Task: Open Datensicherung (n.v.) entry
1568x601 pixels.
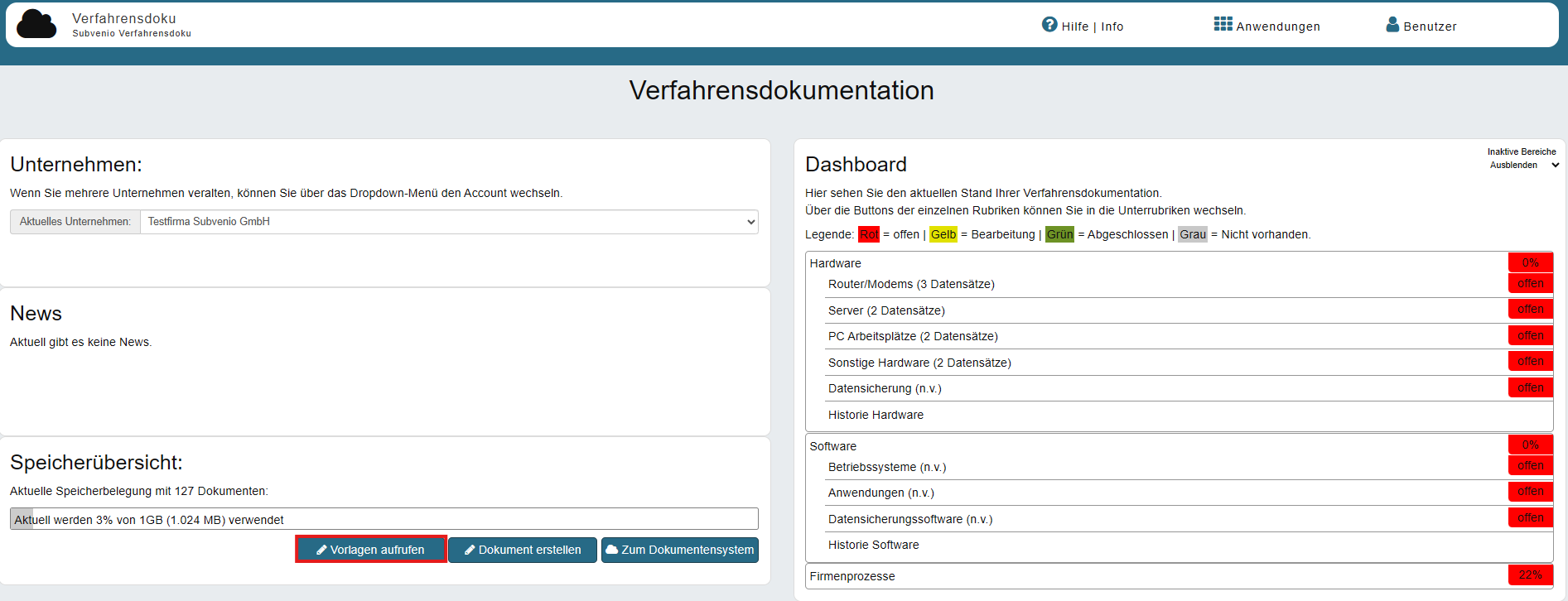Action: [x=885, y=388]
